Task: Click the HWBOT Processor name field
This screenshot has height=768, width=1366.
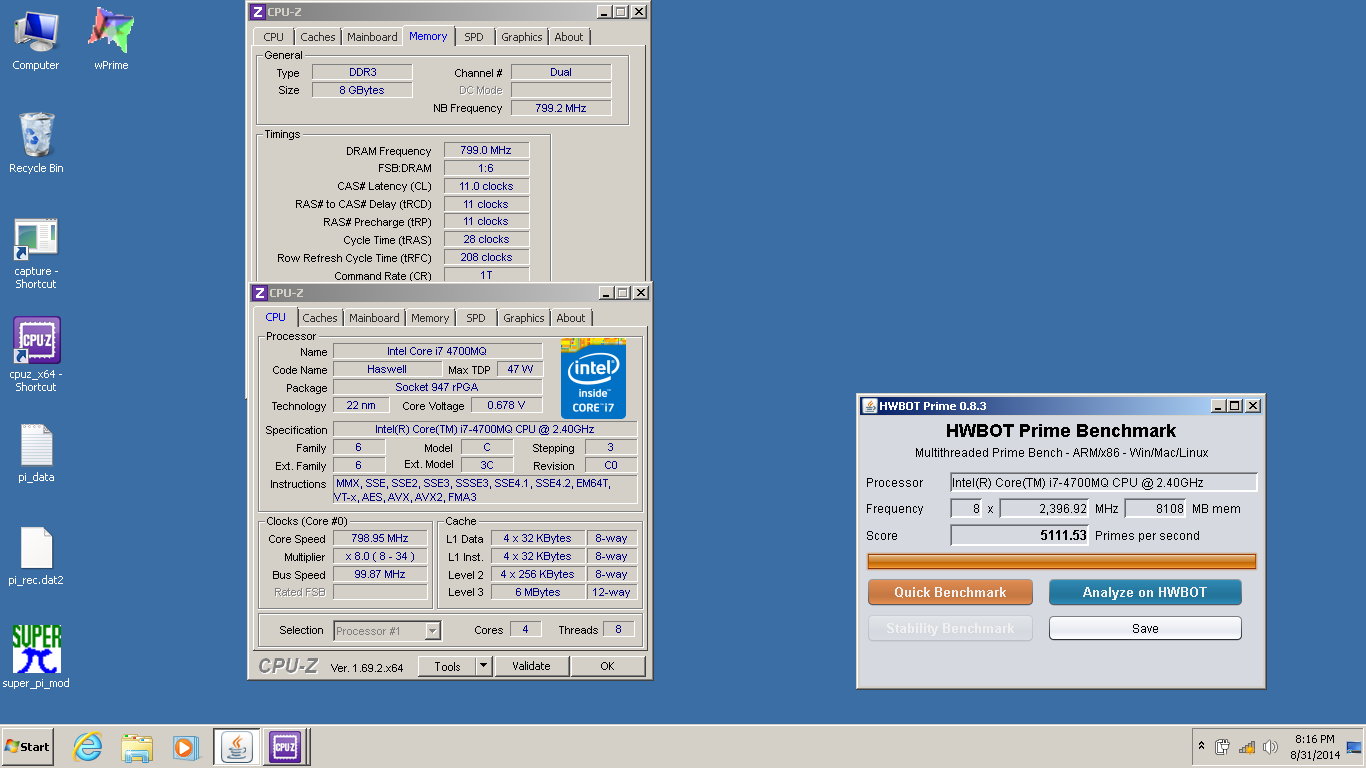Action: [1103, 482]
